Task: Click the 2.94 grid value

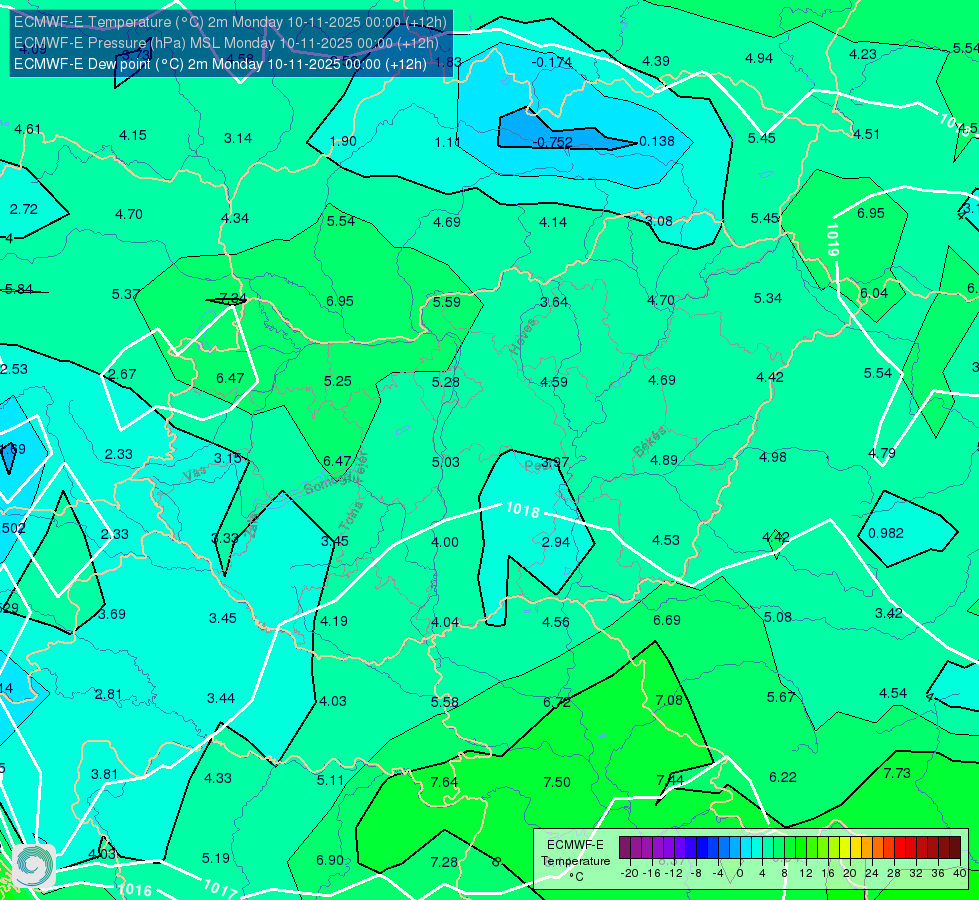Action: pos(556,542)
